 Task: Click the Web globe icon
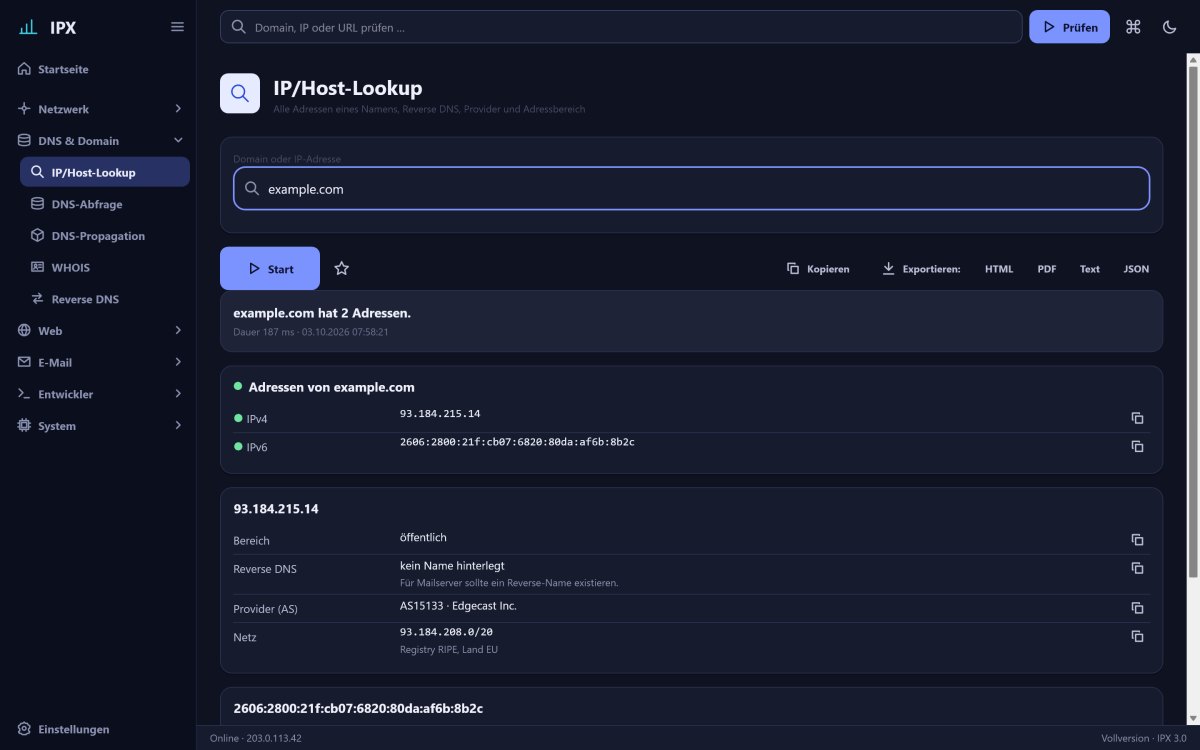[x=24, y=330]
